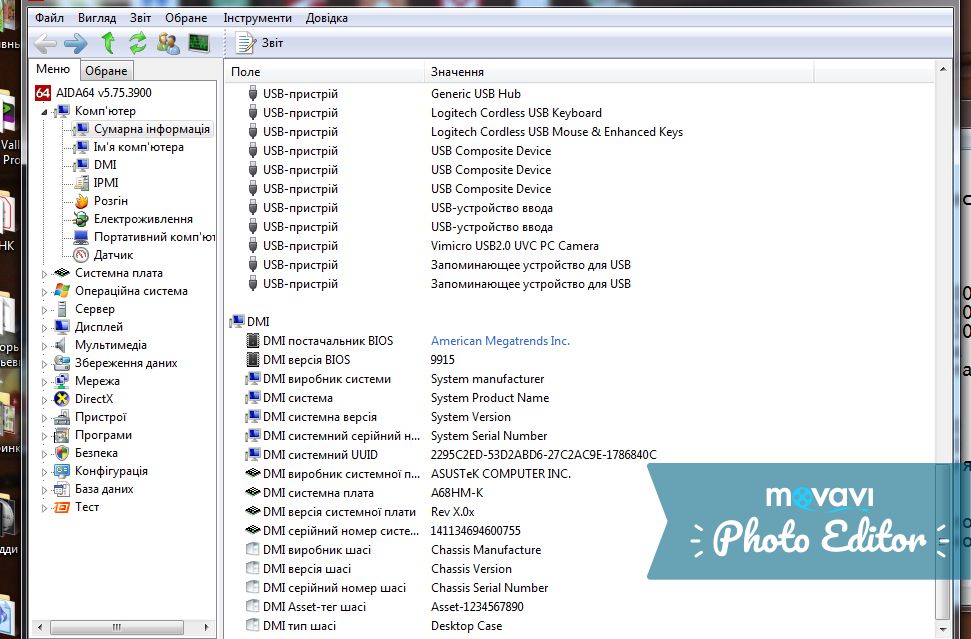This screenshot has width=971, height=639.
Task: Click the DMI section header
Action: click(x=250, y=321)
